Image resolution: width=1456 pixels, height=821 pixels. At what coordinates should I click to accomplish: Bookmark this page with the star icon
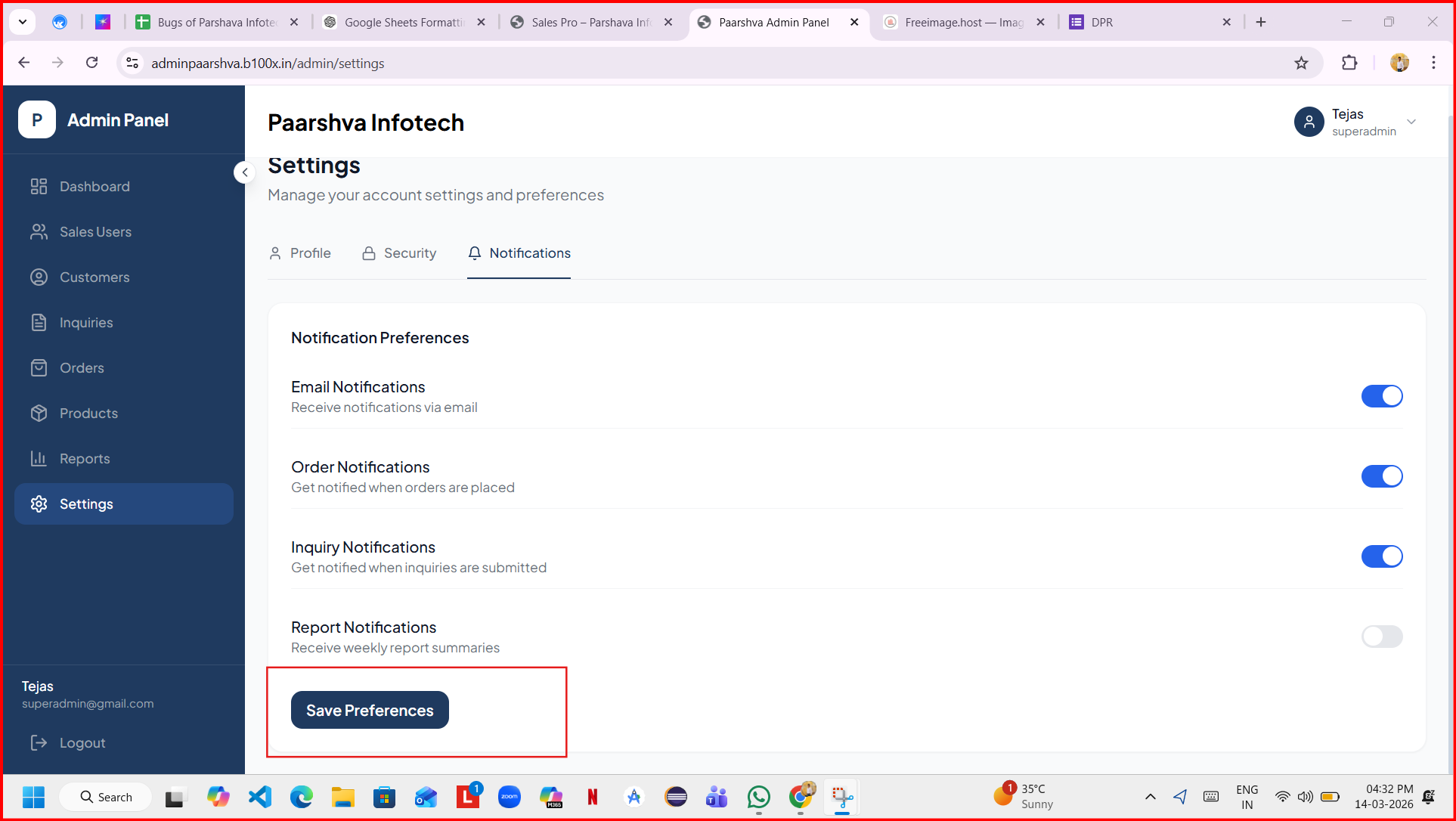(x=1301, y=64)
